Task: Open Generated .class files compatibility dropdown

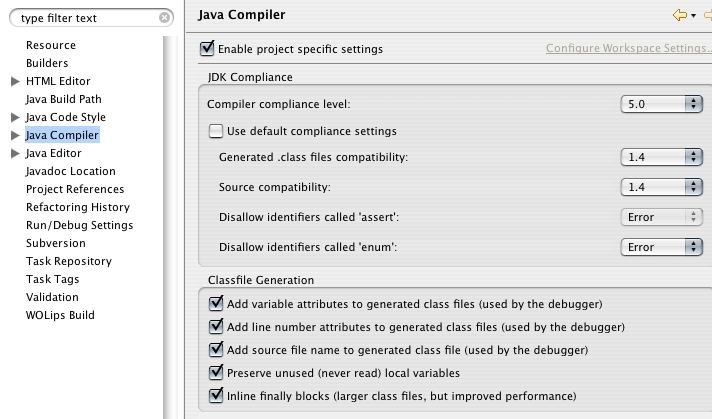Action: coord(661,157)
